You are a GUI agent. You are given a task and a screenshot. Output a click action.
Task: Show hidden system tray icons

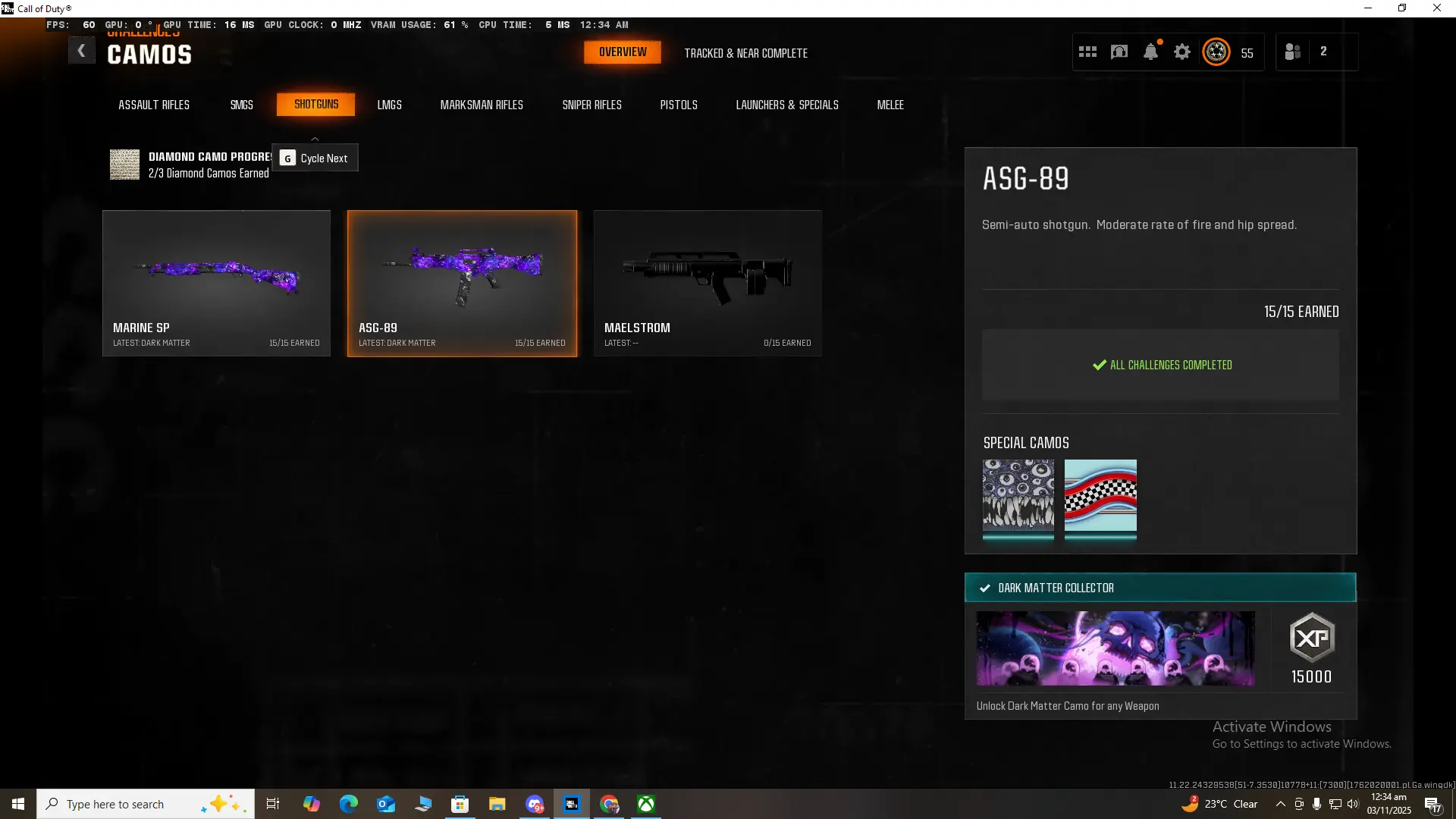(x=1280, y=804)
